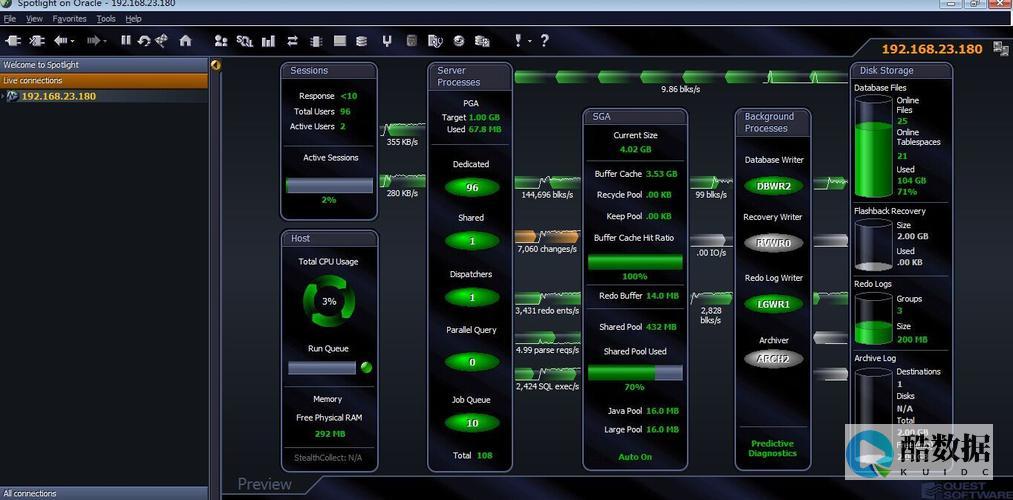Open the Help menu
Screen dimensions: 1013x500
pyautogui.click(x=133, y=19)
